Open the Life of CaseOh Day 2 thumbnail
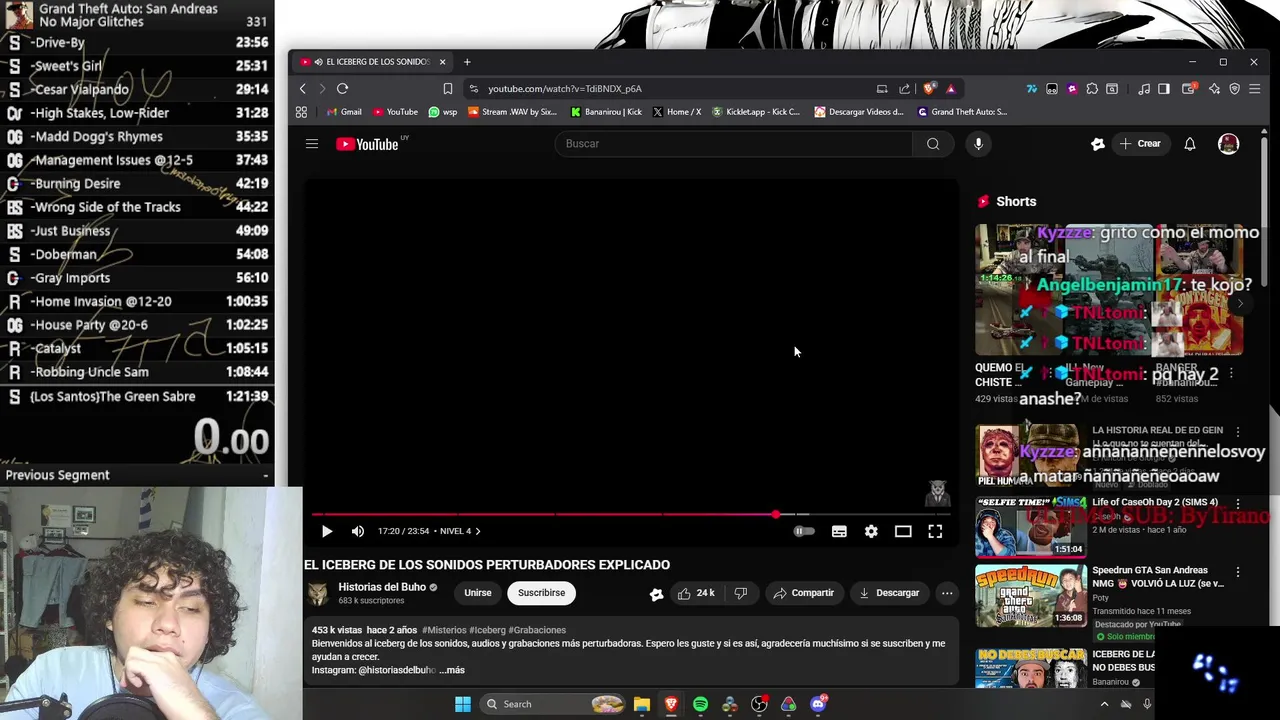 click(1030, 527)
